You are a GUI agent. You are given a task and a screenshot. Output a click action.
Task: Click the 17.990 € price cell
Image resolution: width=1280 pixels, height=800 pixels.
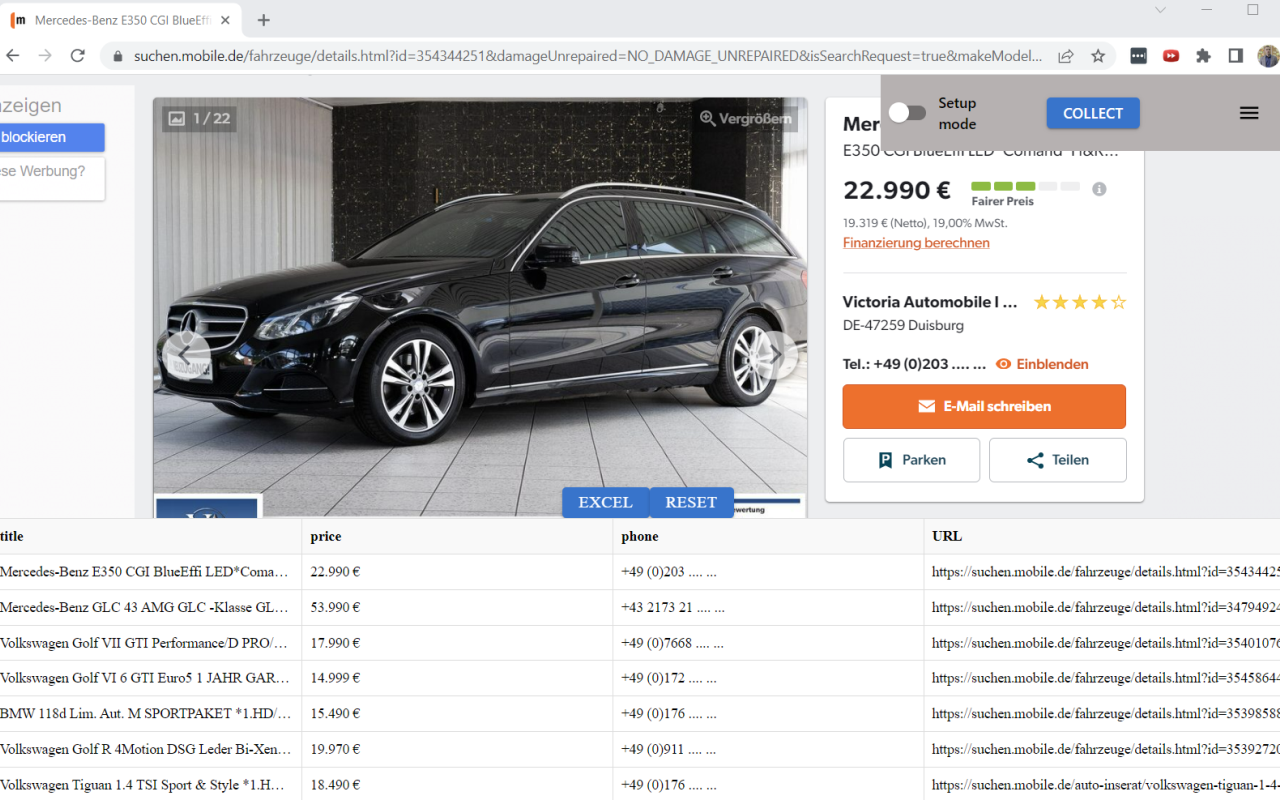(x=457, y=643)
